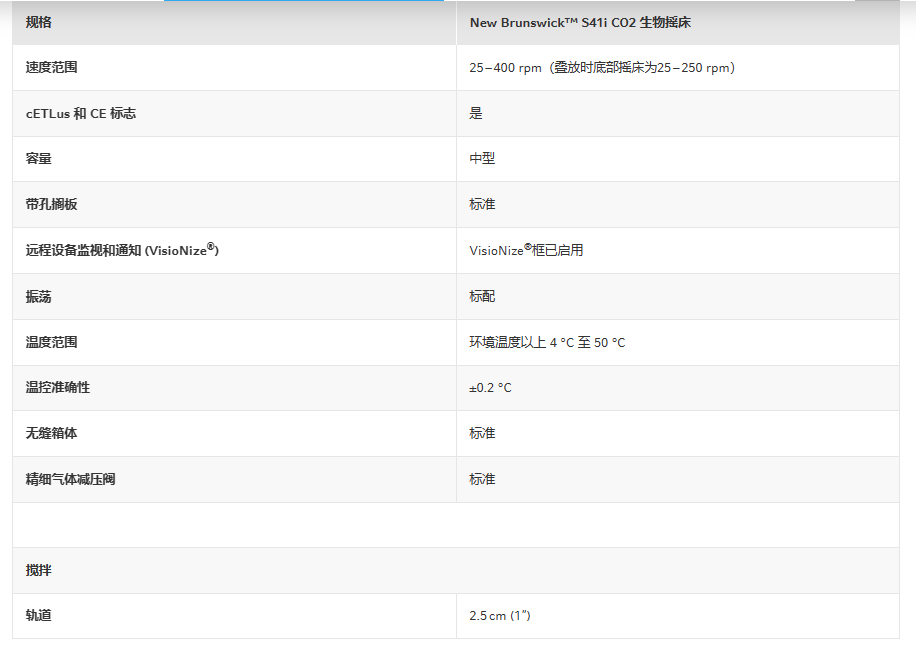Viewport: 916px width, 652px height.
Task: Select the VisioNize 框已启用 value
Action: [x=526, y=250]
